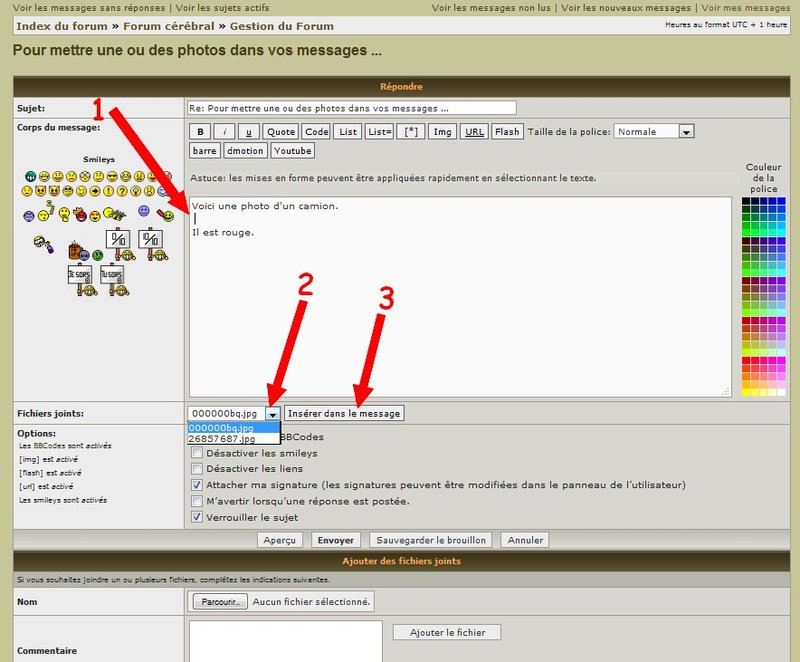Open 'Voir les sujets actifs' link

point(208,7)
